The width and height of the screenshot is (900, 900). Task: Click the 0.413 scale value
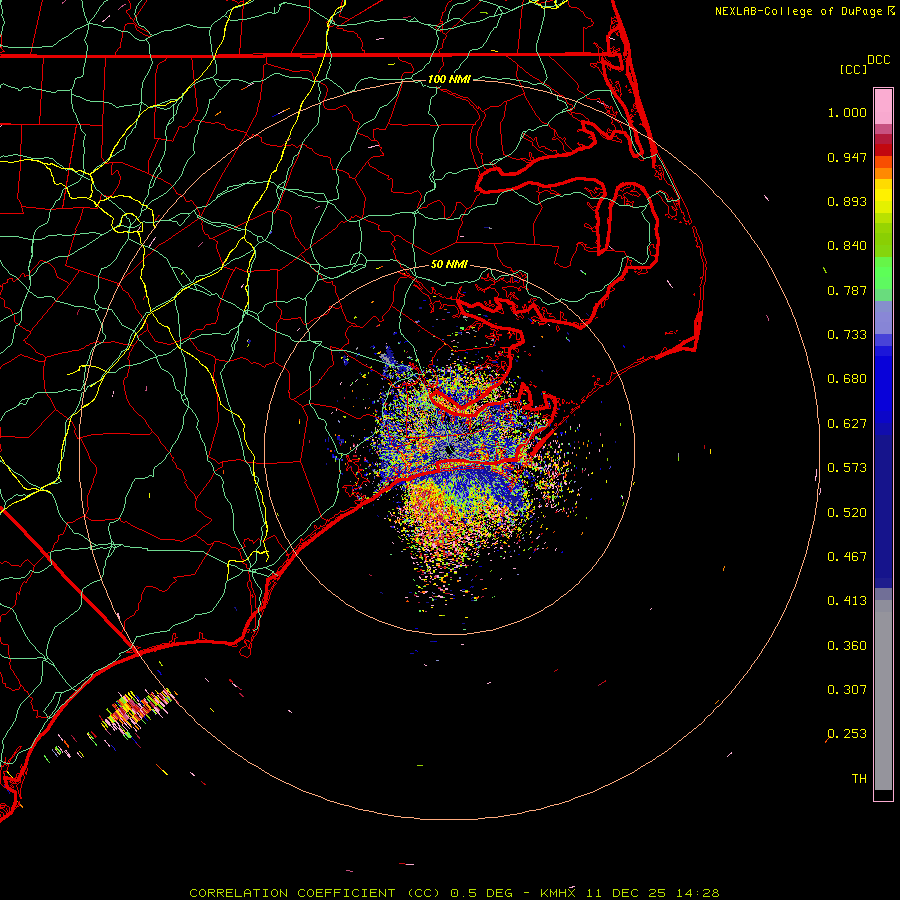(x=847, y=601)
